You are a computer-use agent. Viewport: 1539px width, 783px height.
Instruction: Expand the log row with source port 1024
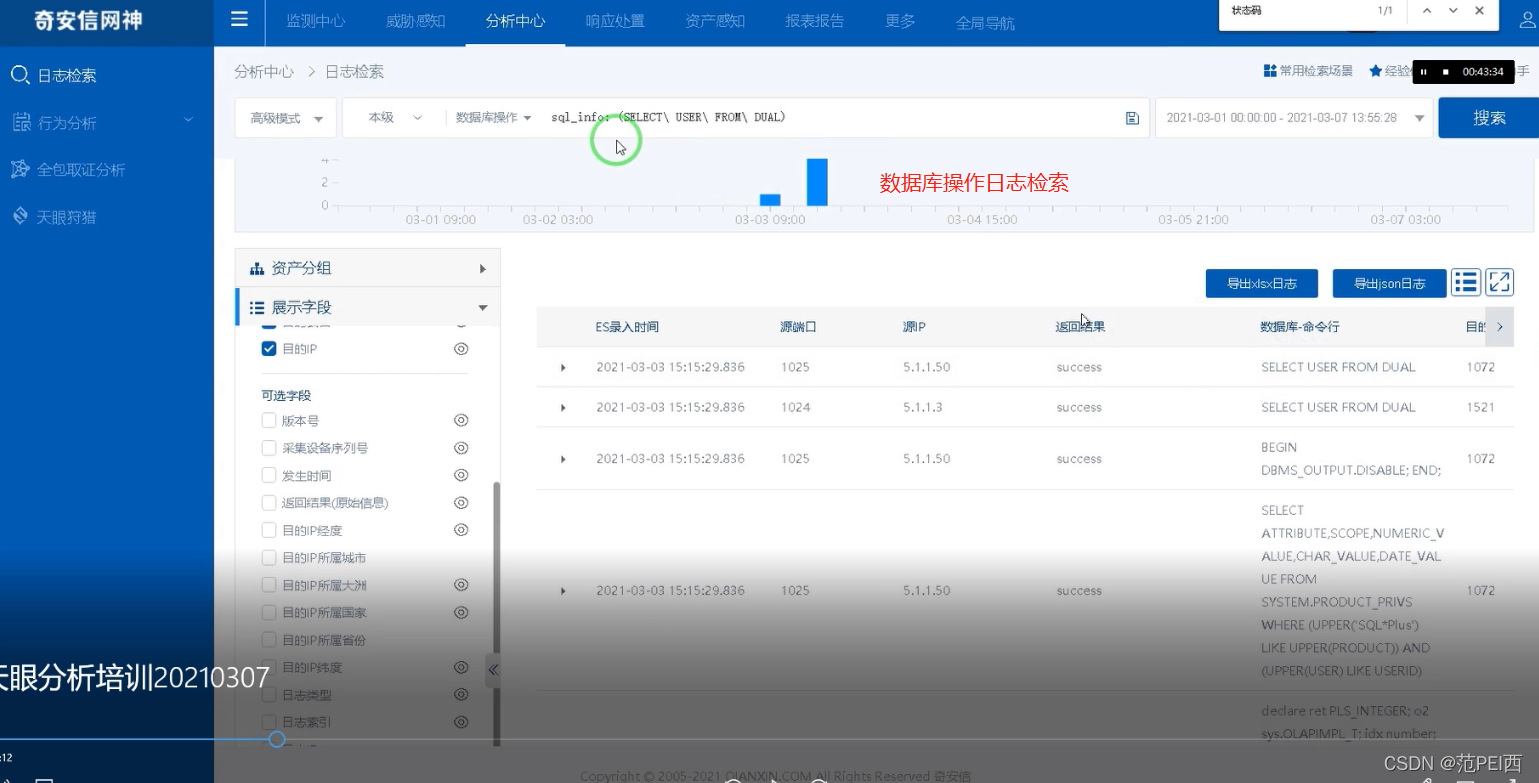[x=563, y=408]
